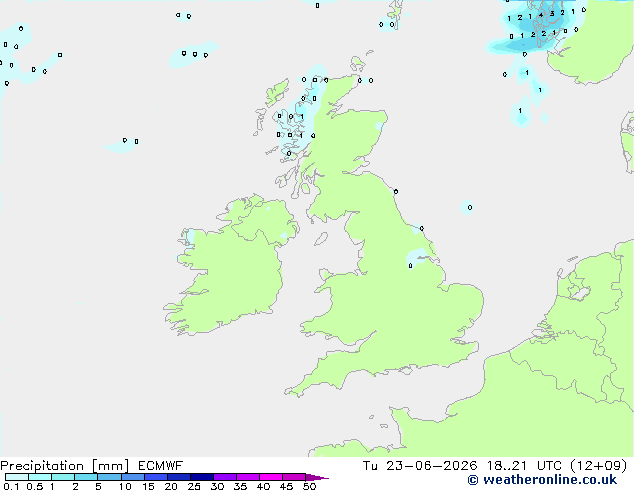Click the '50' legend scale label
634x490 pixels.
pos(309,486)
